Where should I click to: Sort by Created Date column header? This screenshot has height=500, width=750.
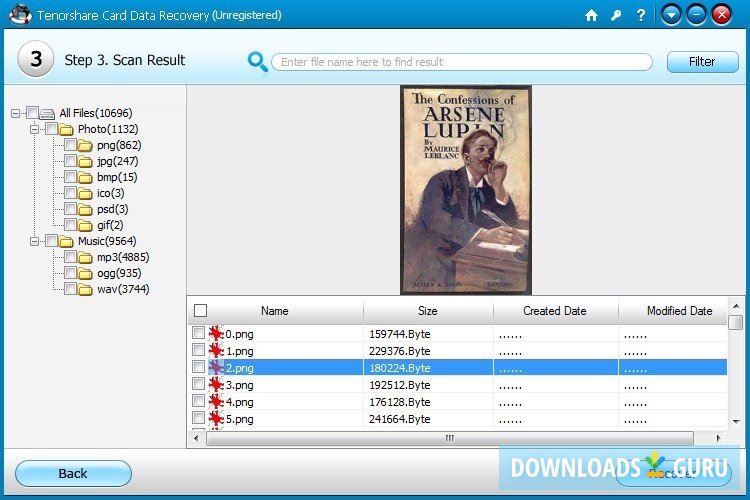[x=555, y=311]
